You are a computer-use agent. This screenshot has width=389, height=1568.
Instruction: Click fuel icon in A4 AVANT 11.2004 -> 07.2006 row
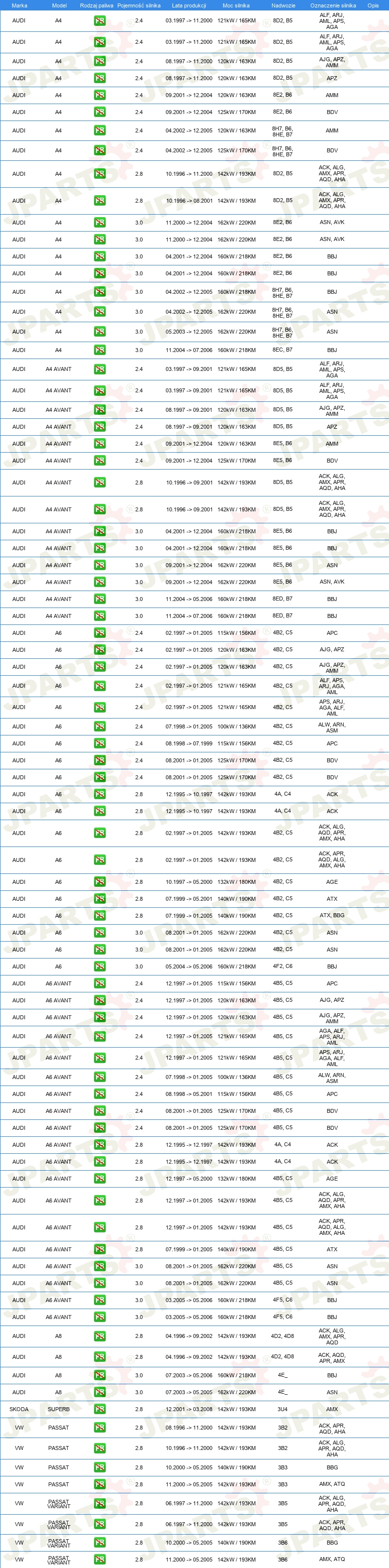[99, 616]
